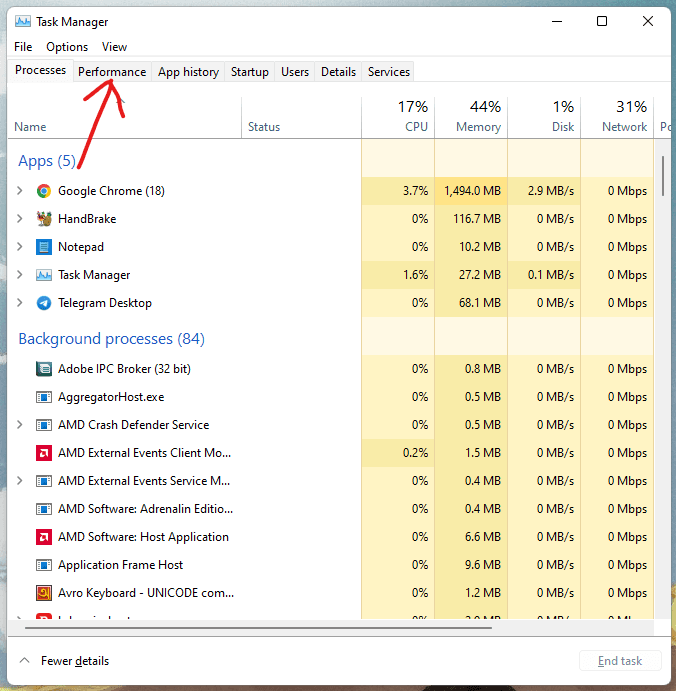The width and height of the screenshot is (676, 691).
Task: Click the AMD Software Host Application icon
Action: (x=44, y=537)
